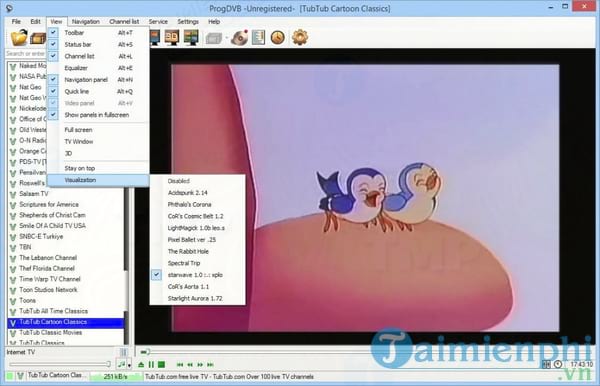Click the 3D monitor toolbar icon
Screen dimensions: 600x386
[x=172, y=37]
